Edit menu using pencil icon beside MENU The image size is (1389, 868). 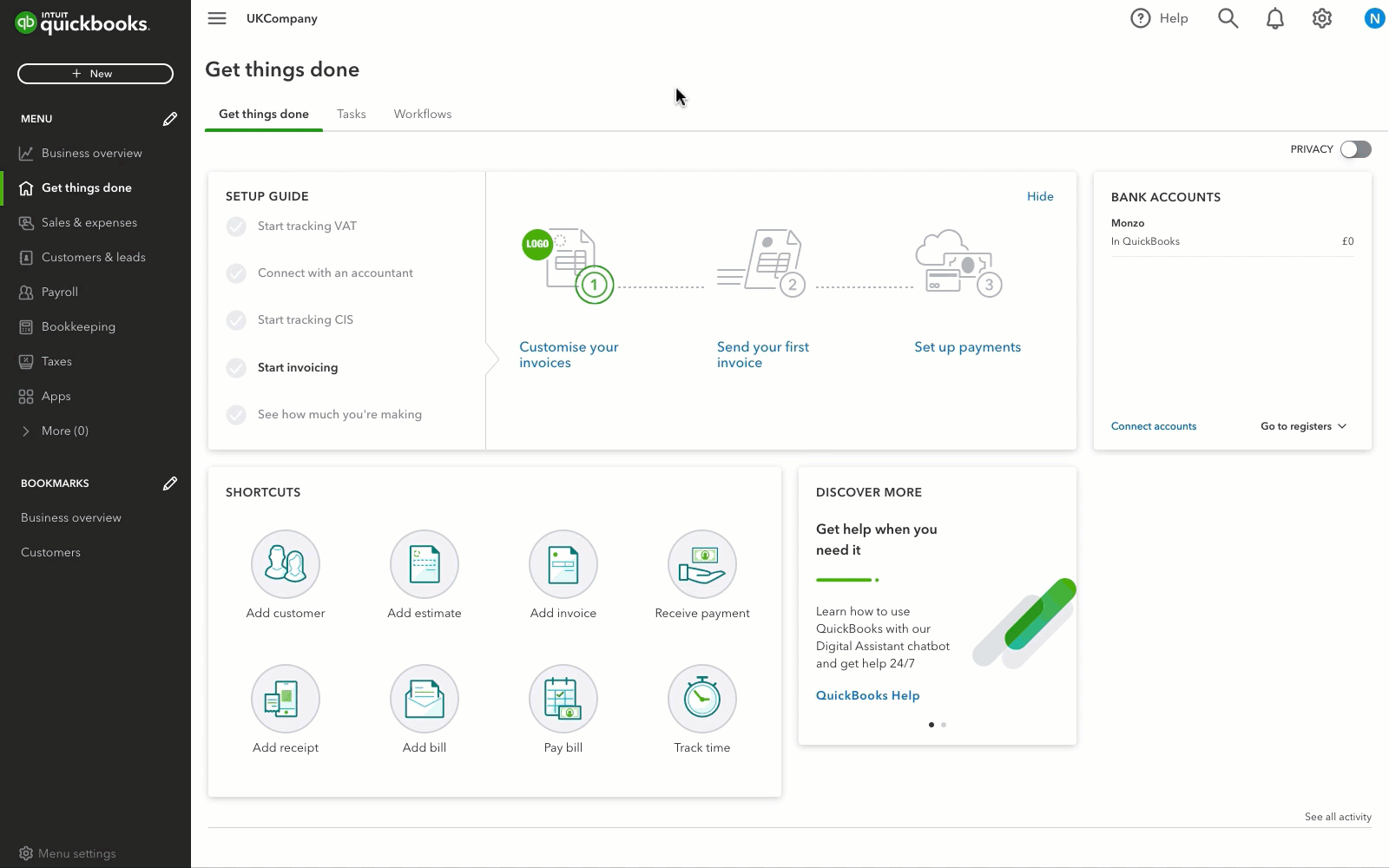pyautogui.click(x=170, y=119)
